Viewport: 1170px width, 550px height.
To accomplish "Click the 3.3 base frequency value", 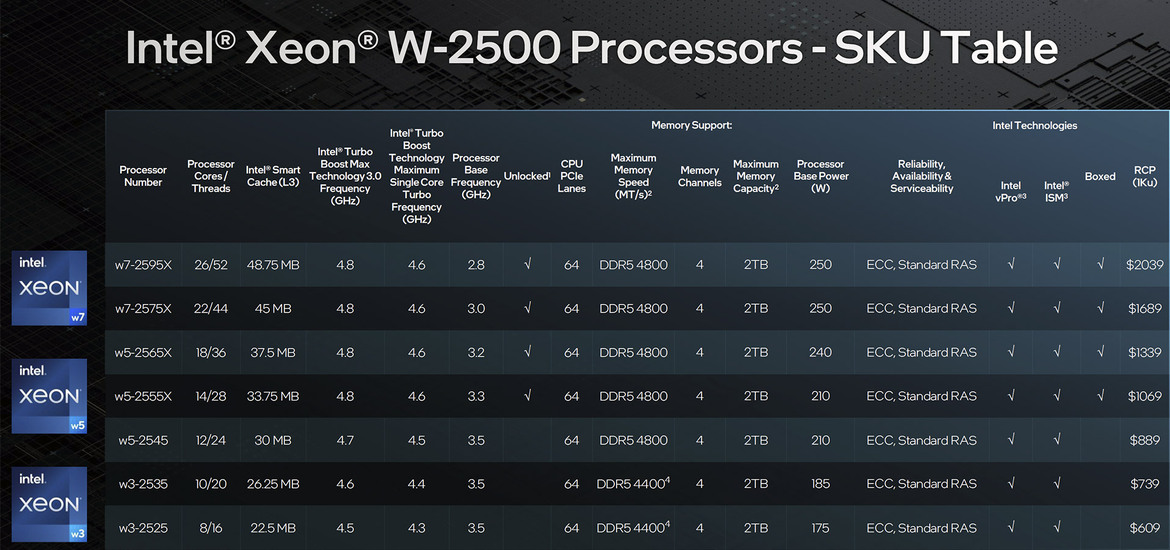I will pyautogui.click(x=476, y=397).
